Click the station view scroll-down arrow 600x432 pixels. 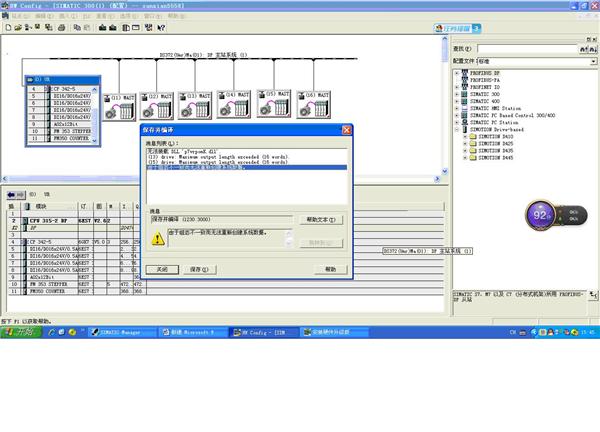click(x=445, y=171)
